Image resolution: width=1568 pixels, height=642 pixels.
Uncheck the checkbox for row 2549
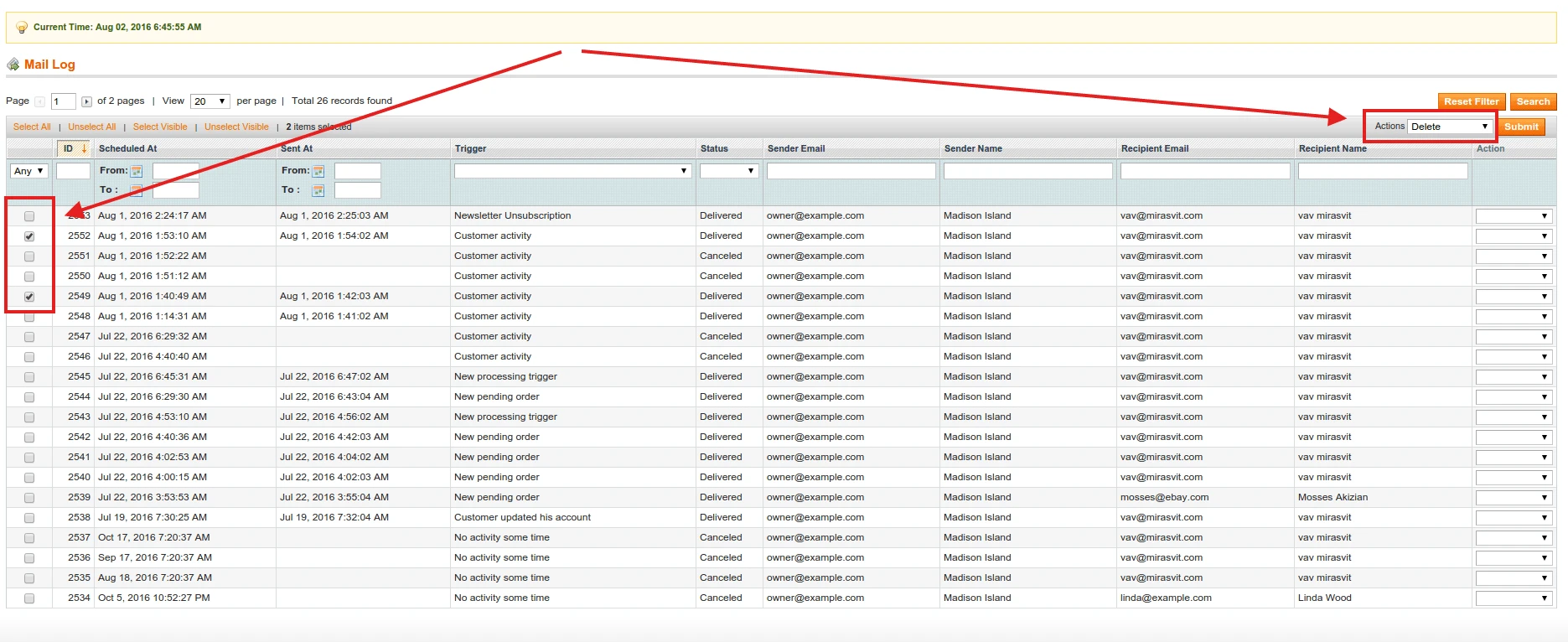29,297
